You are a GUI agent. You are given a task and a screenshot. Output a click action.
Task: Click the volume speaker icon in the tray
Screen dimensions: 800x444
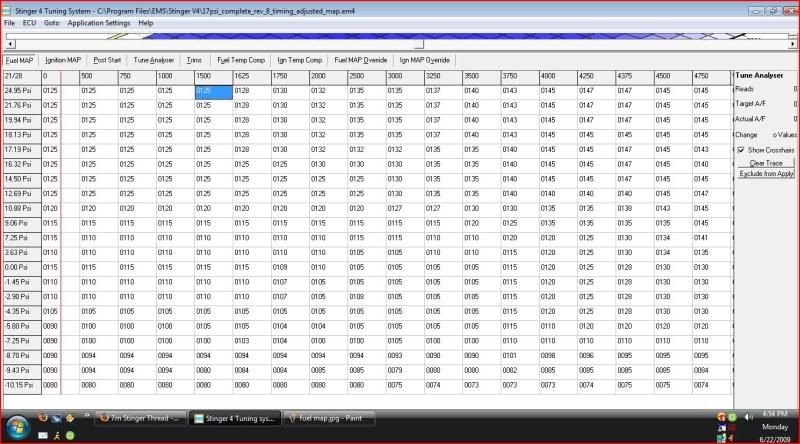pyautogui.click(x=748, y=417)
